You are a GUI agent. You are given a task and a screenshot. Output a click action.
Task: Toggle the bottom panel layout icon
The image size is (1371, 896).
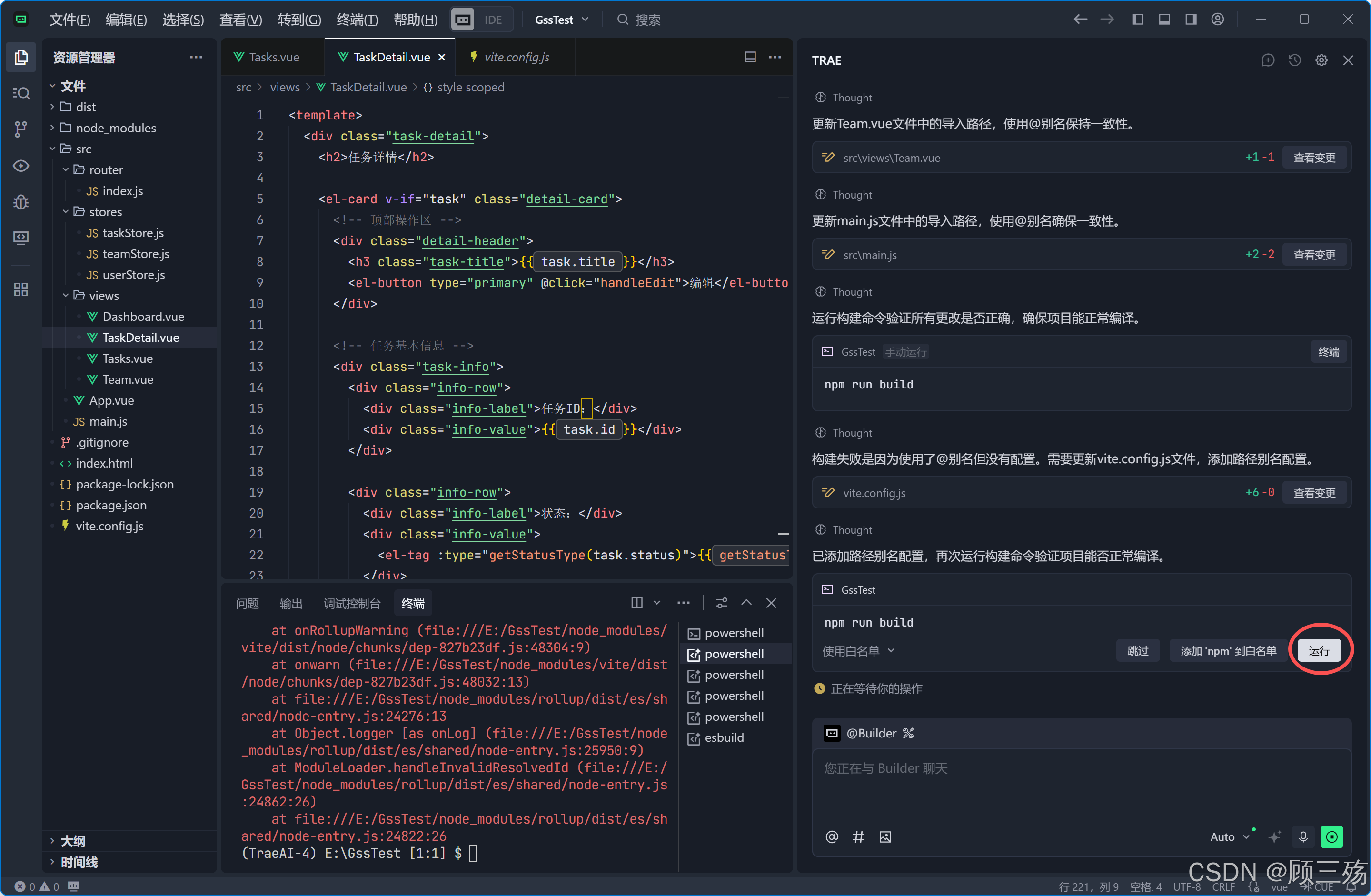(x=1163, y=20)
